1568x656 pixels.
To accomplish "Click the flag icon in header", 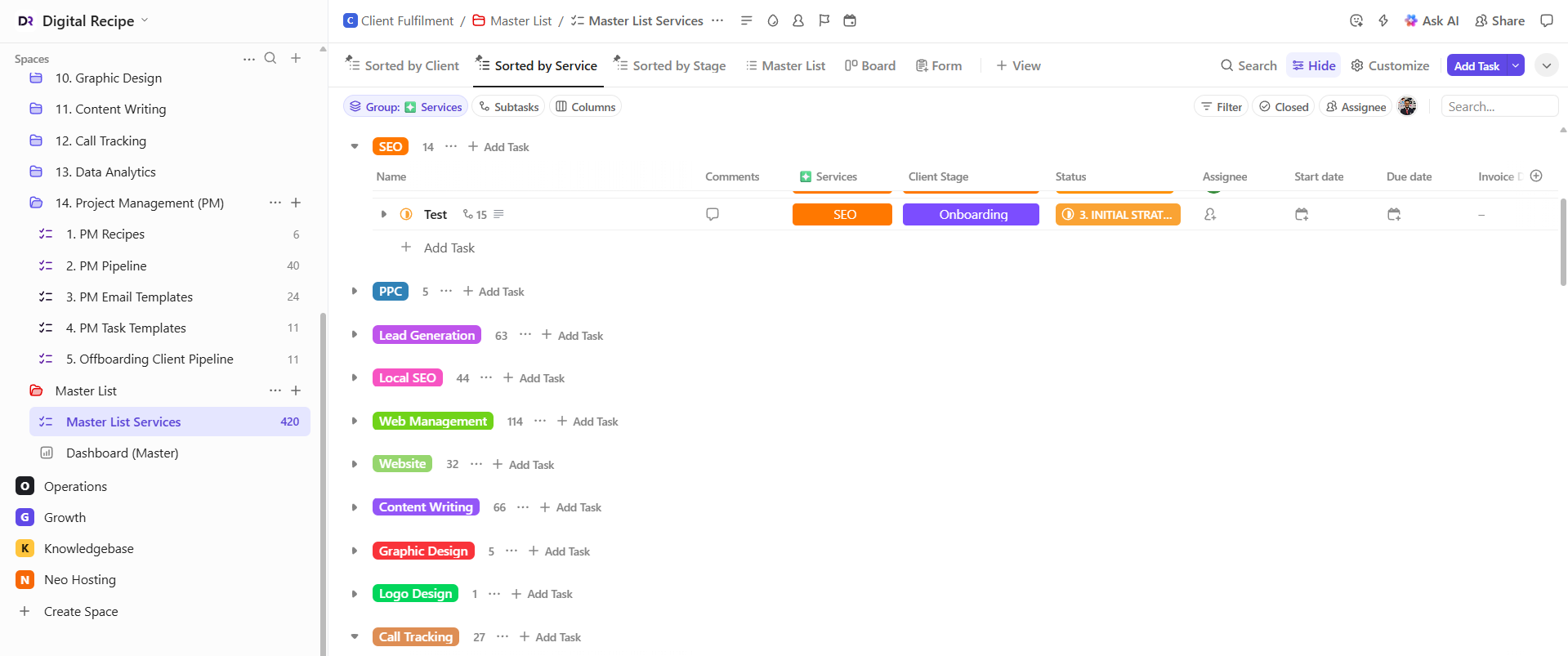I will click(x=824, y=20).
